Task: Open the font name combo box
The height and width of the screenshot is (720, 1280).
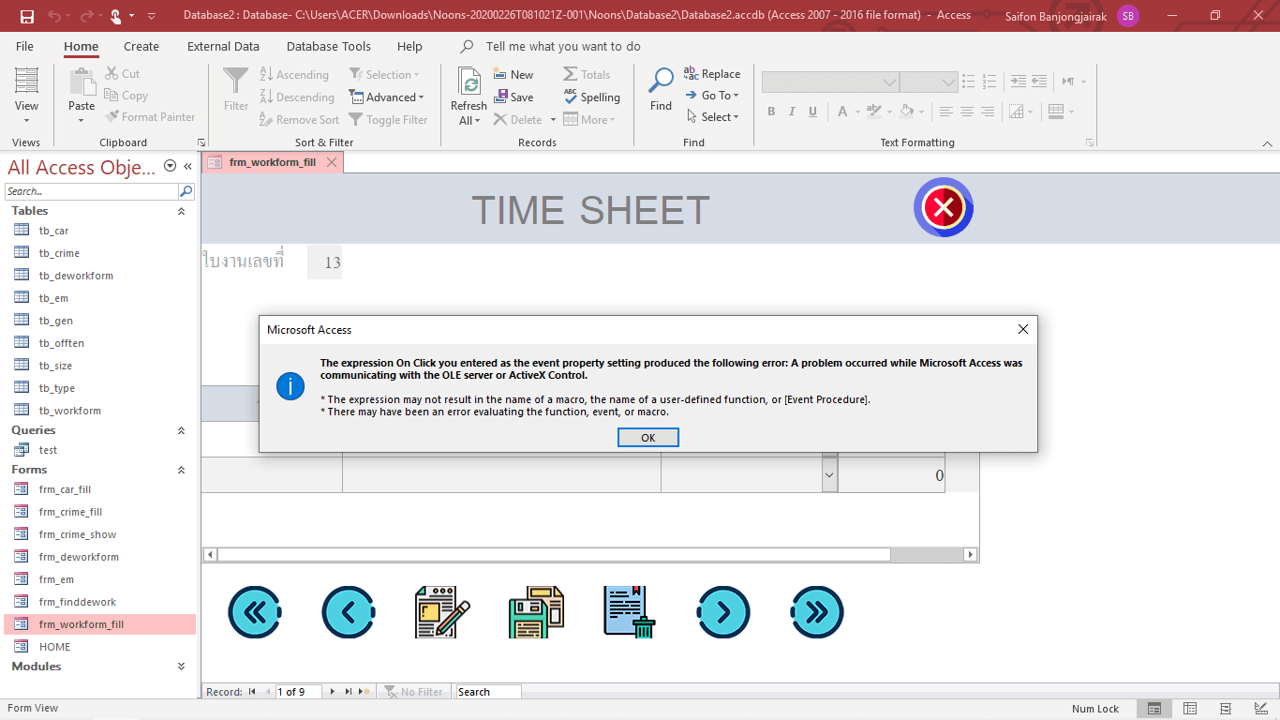Action: [x=830, y=82]
